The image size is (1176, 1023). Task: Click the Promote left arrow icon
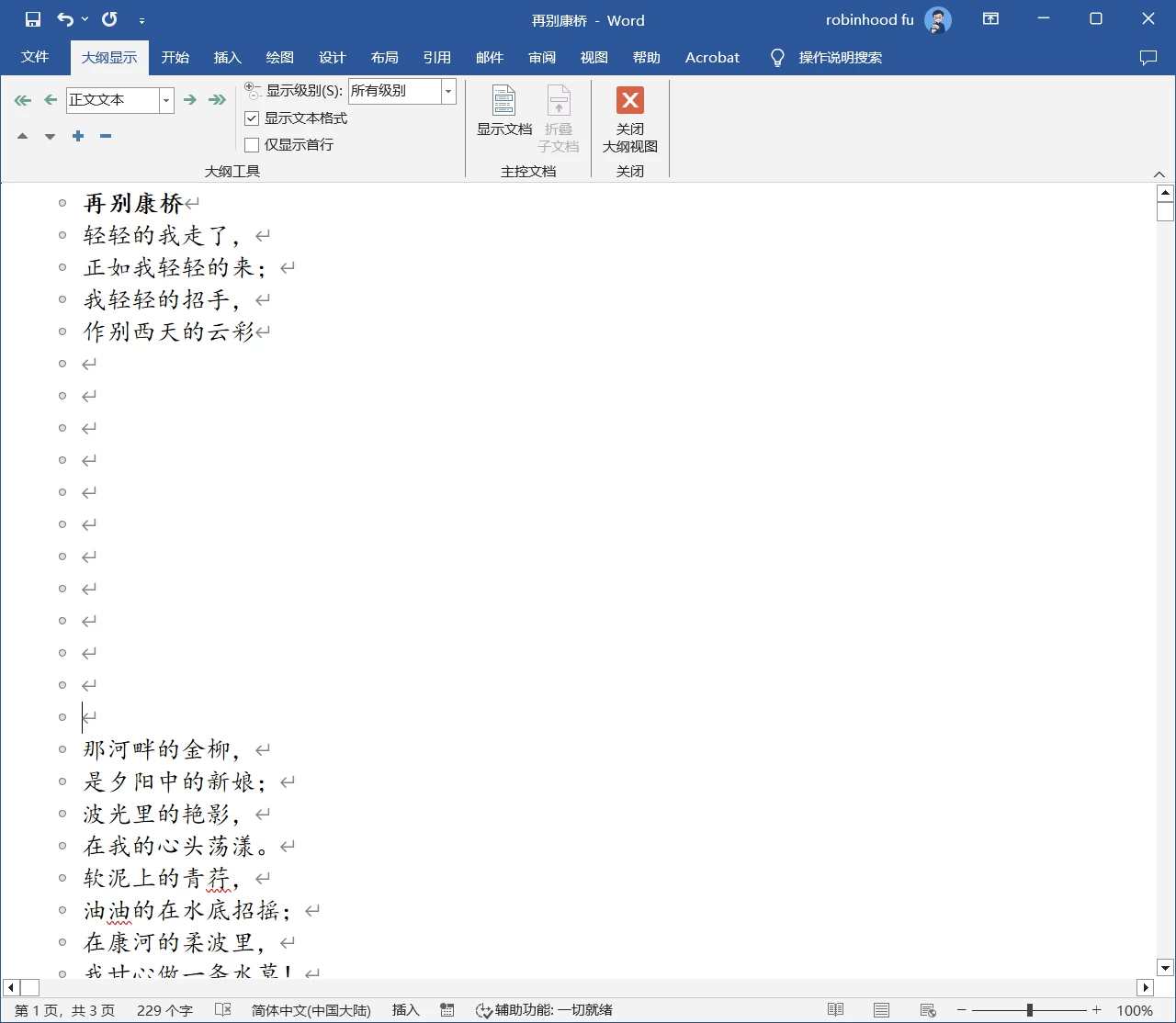[51, 100]
